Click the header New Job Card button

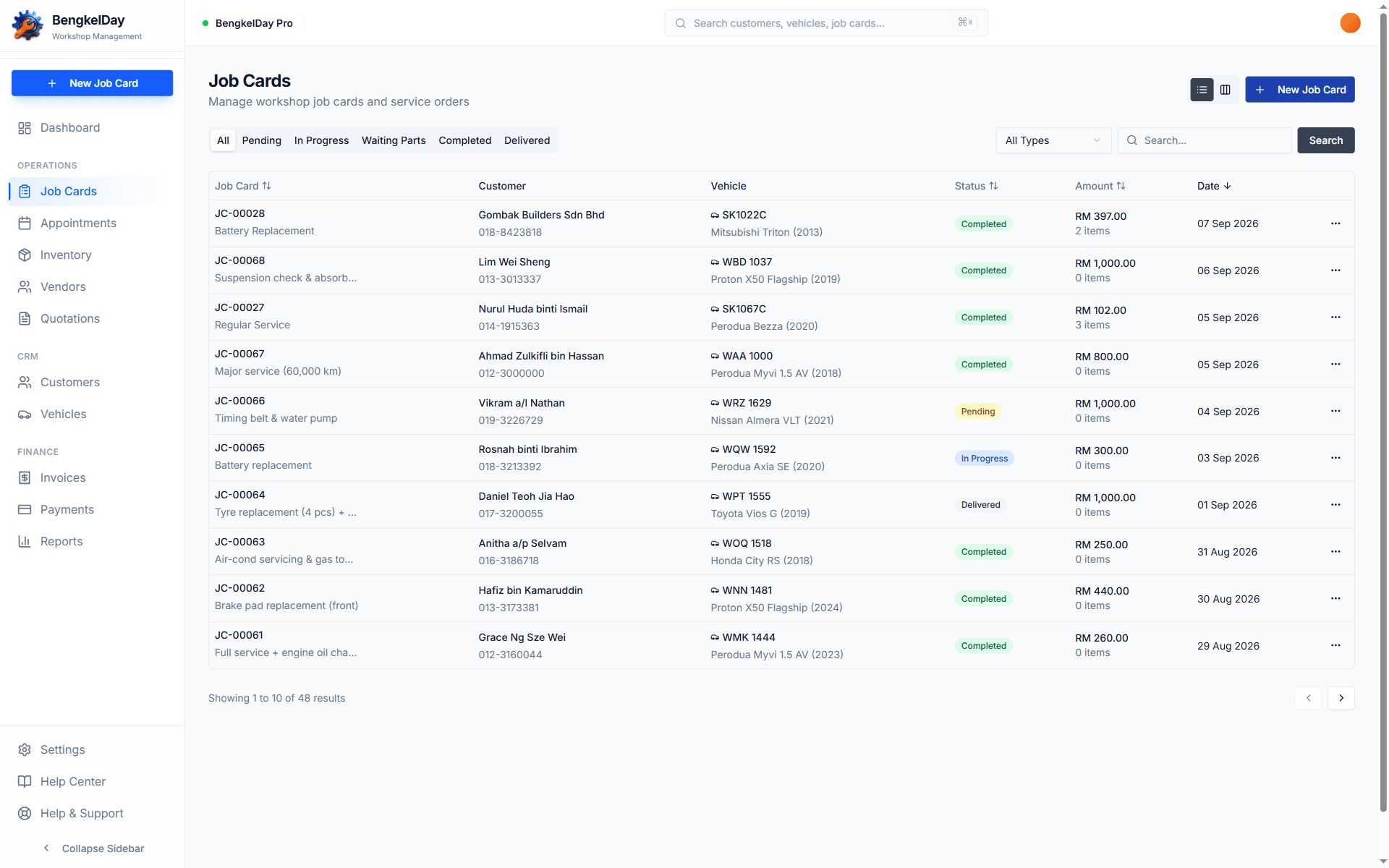[1299, 90]
